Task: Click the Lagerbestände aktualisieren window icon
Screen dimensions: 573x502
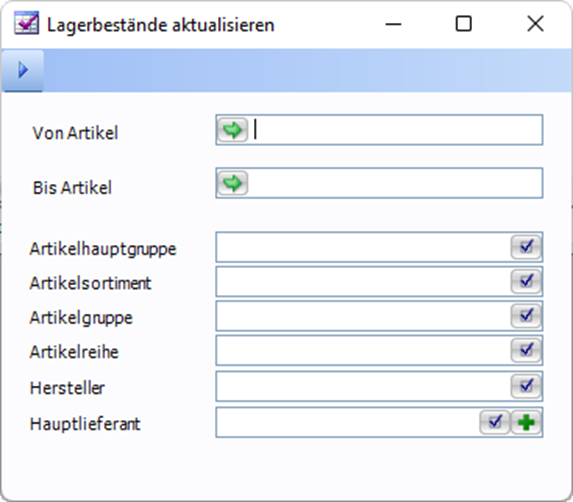Action: [26, 23]
